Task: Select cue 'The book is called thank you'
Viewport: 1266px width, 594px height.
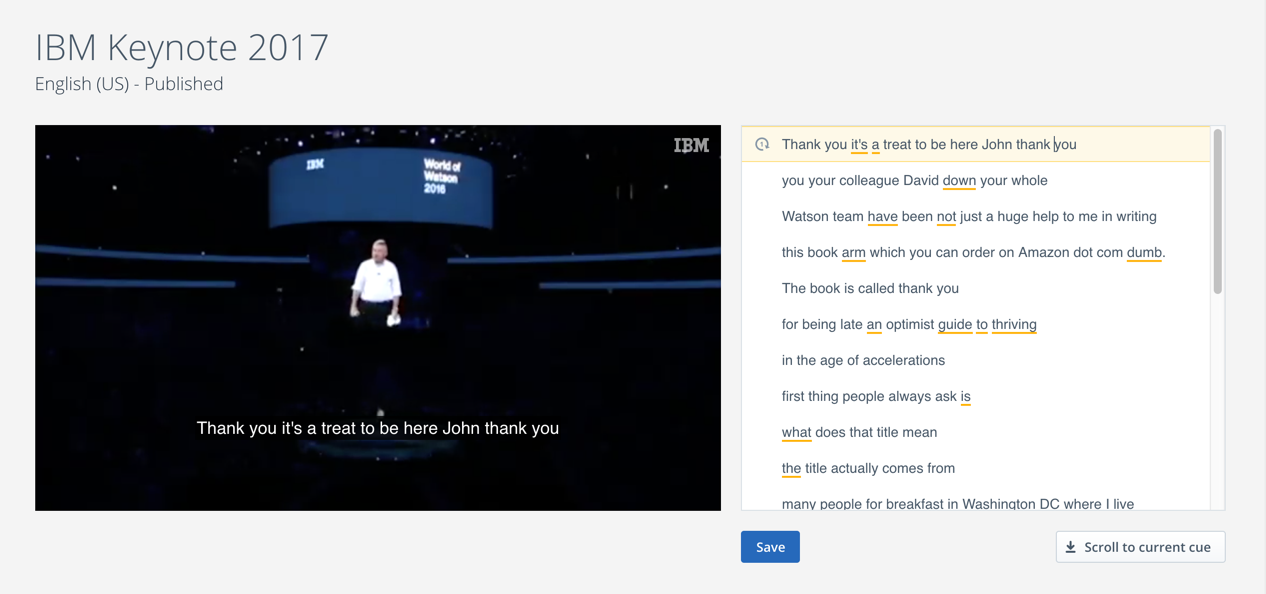Action: (x=976, y=288)
